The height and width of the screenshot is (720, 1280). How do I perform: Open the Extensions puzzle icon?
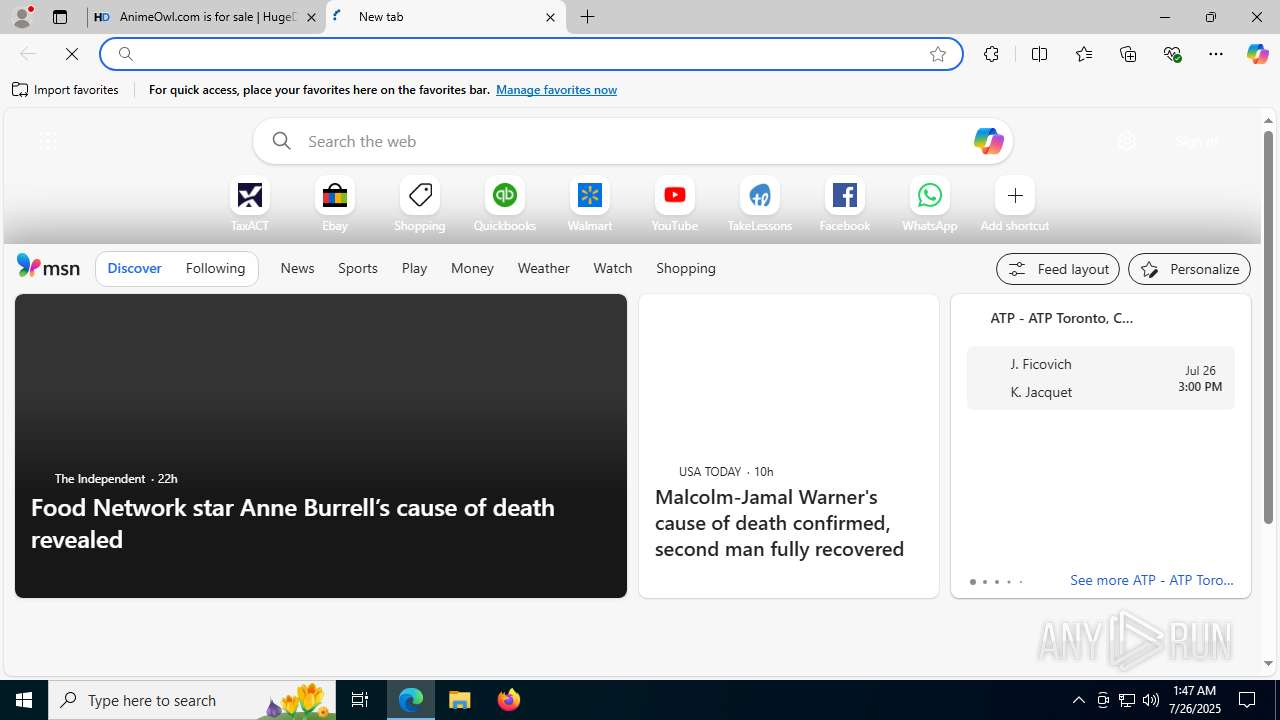tap(991, 54)
